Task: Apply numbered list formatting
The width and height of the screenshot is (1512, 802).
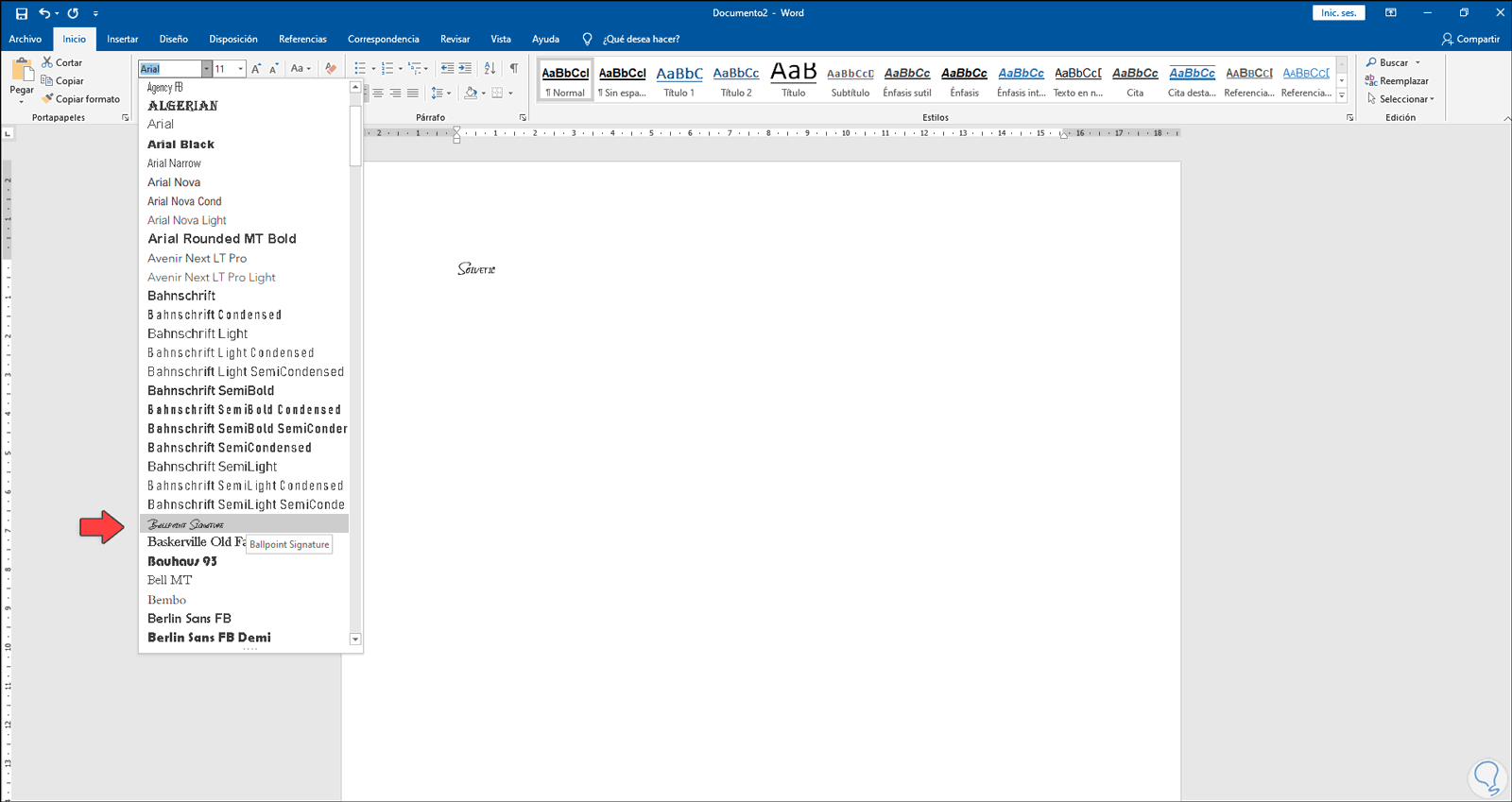Action: pos(387,68)
